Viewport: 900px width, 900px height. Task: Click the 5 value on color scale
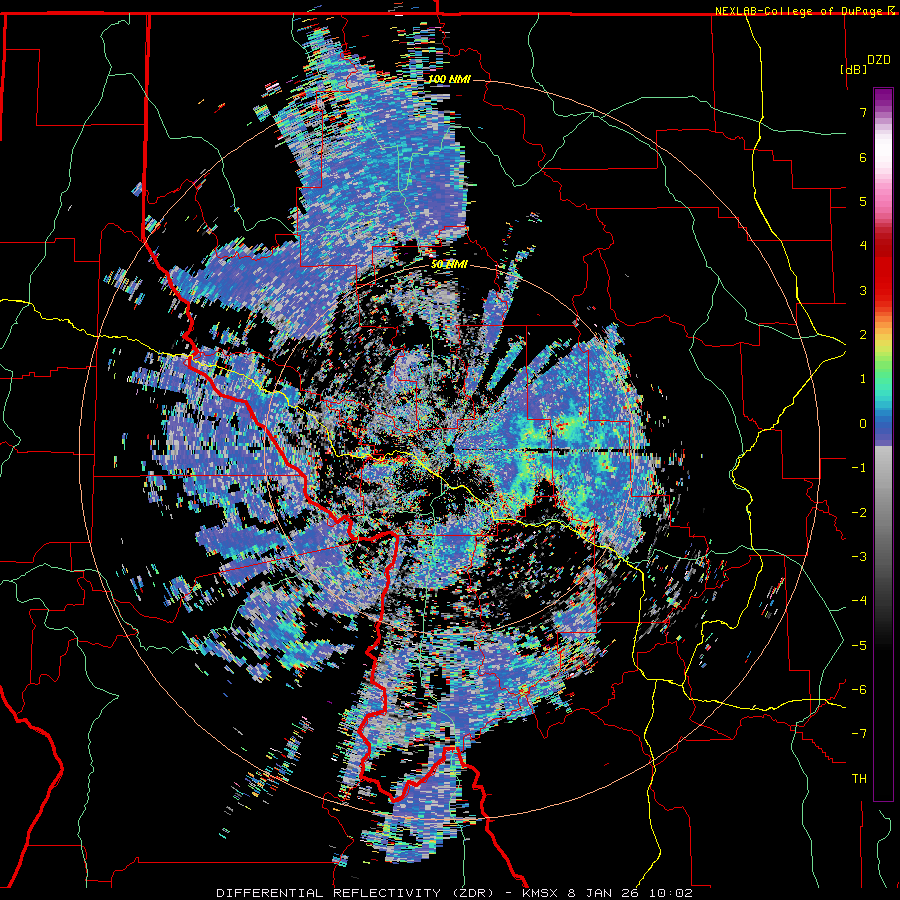[x=863, y=201]
